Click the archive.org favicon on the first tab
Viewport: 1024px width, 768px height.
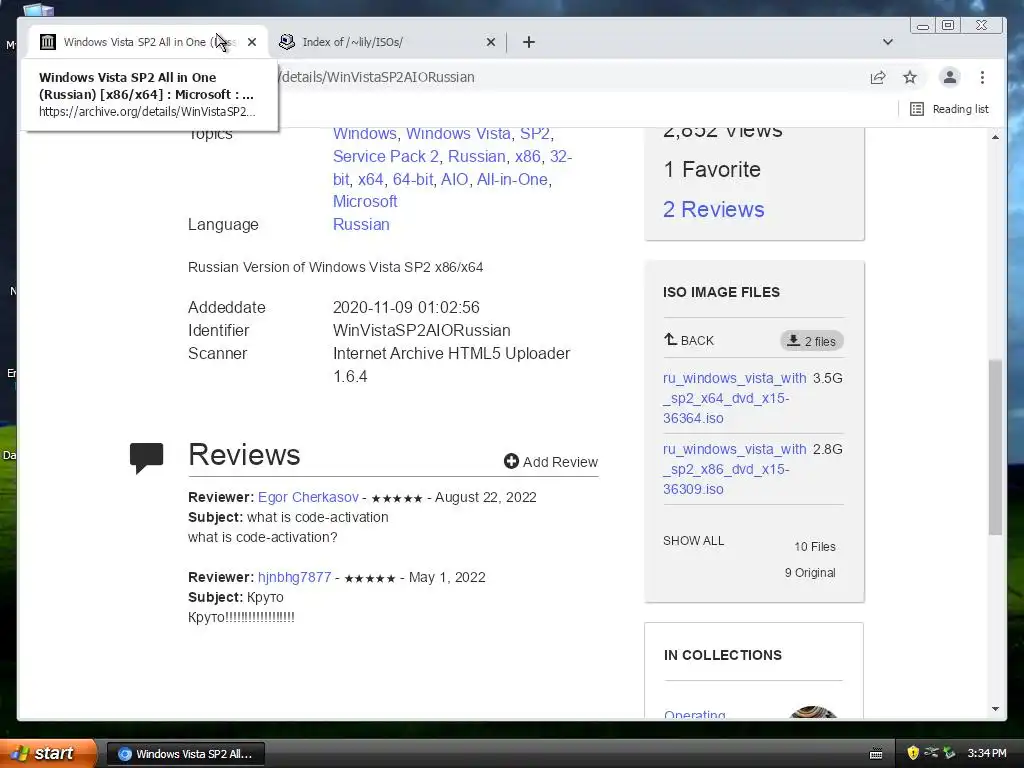48,42
